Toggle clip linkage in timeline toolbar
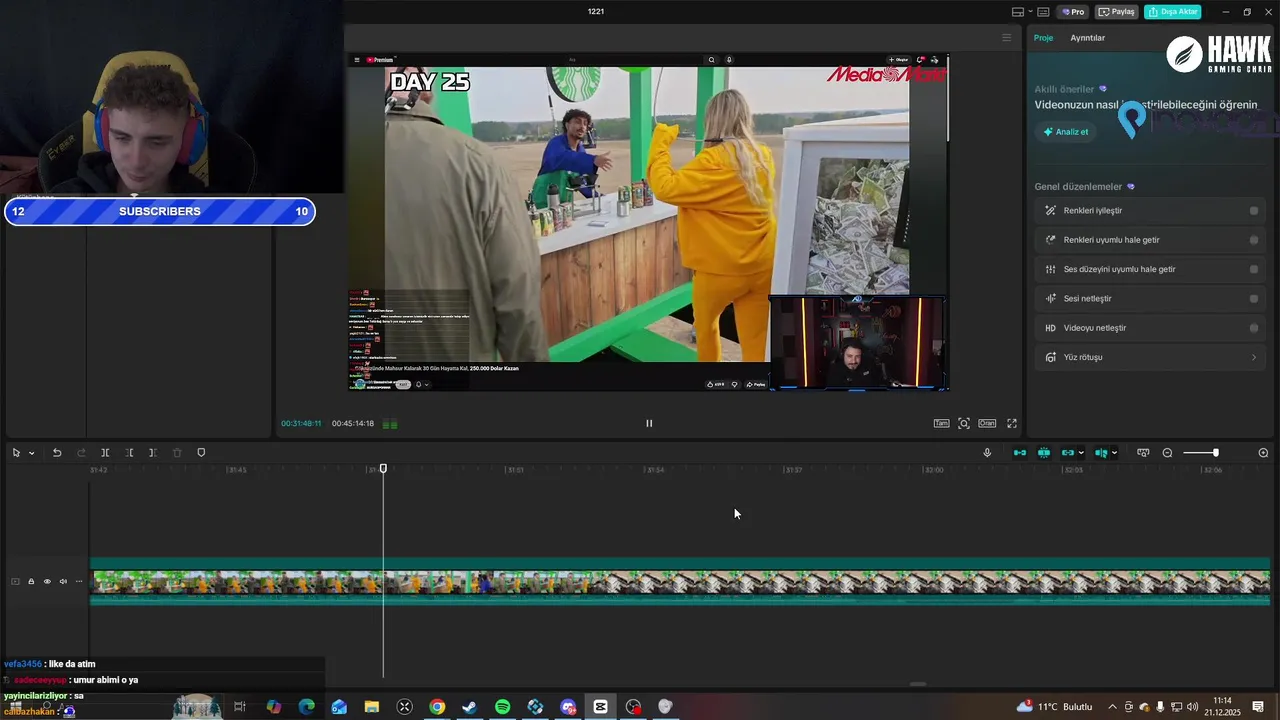 coord(1068,453)
